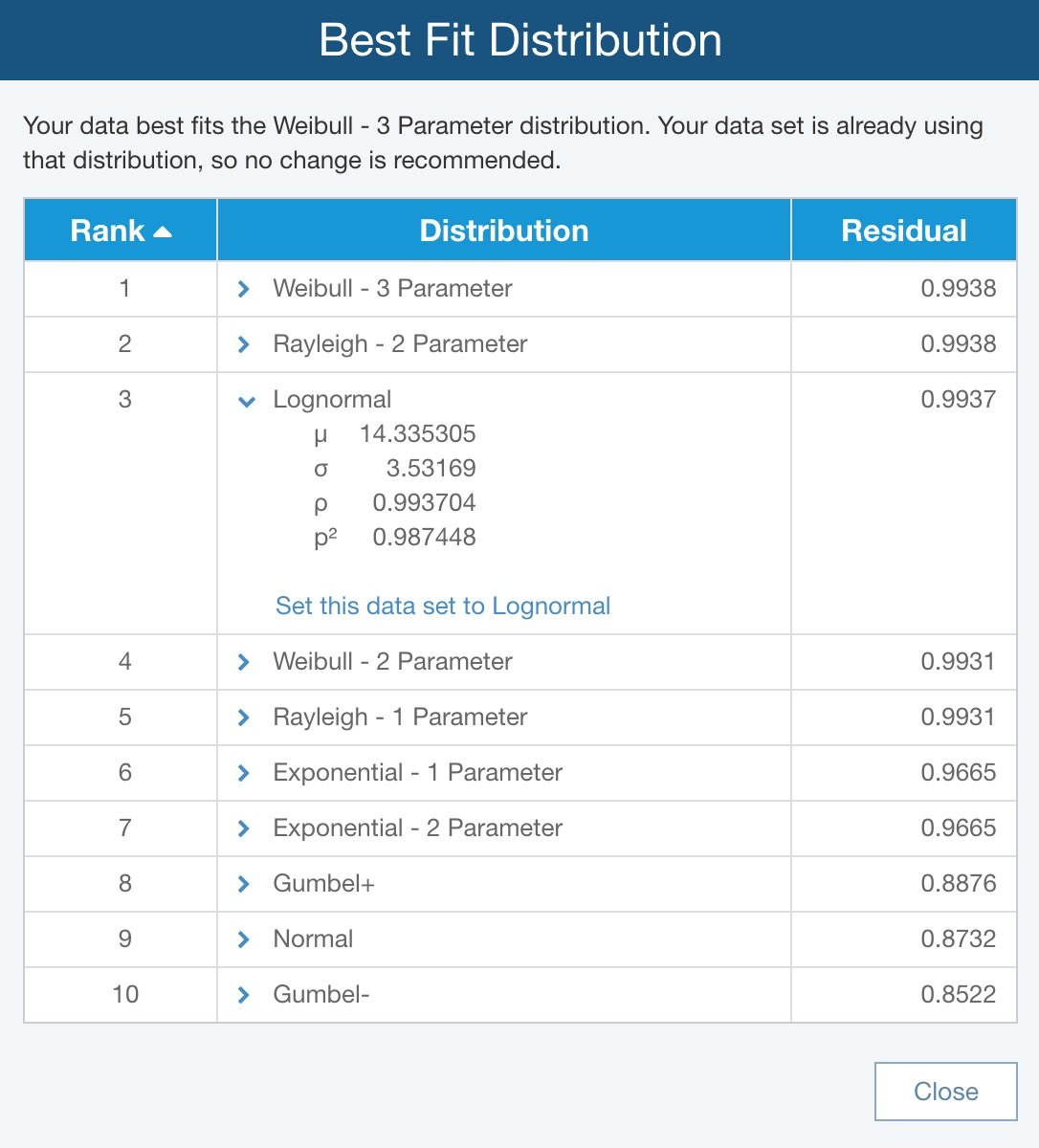
Task: Expand the Weibull - 3 Parameter row
Action: [x=244, y=289]
